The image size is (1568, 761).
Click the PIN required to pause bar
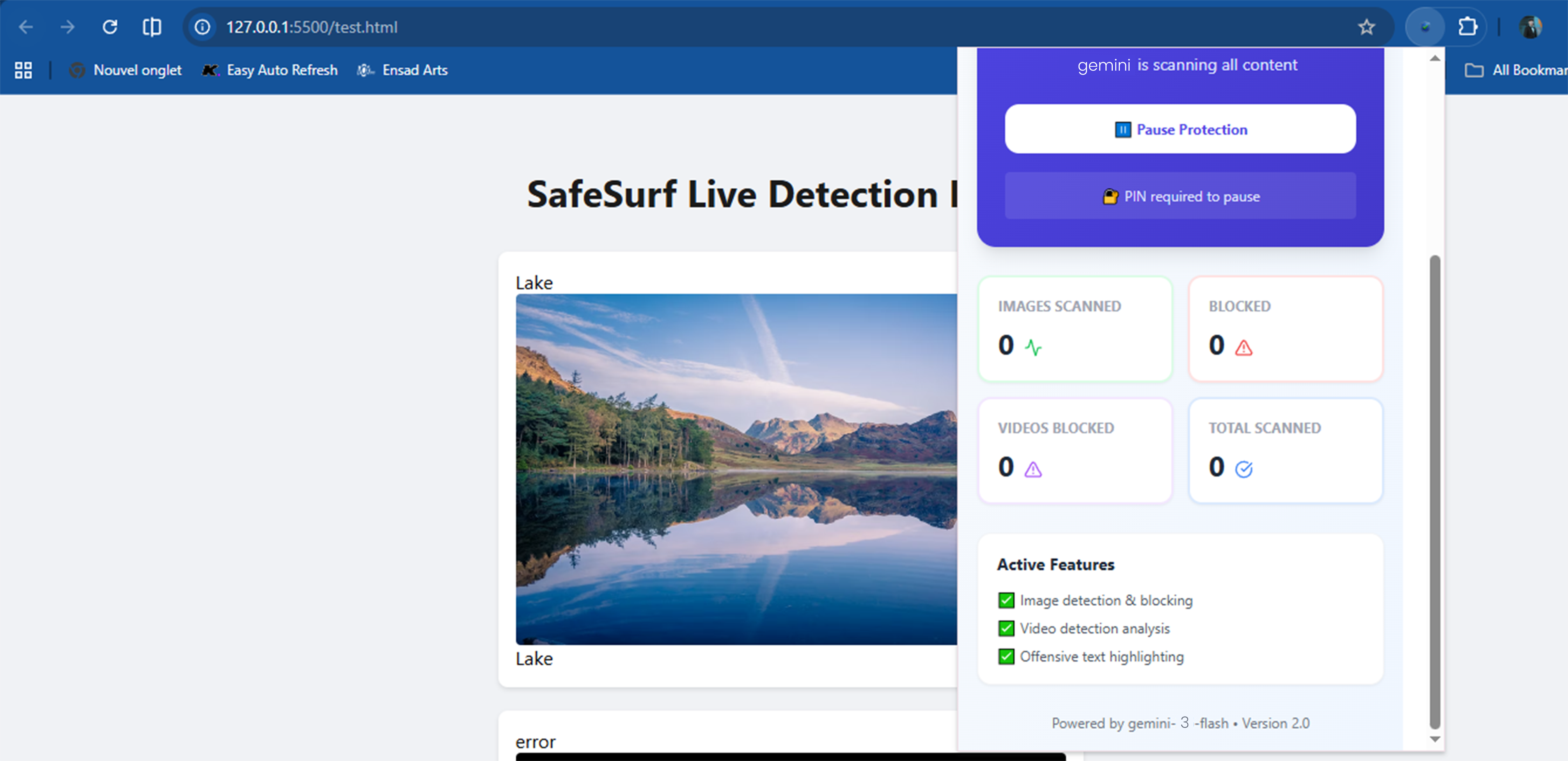click(1180, 196)
